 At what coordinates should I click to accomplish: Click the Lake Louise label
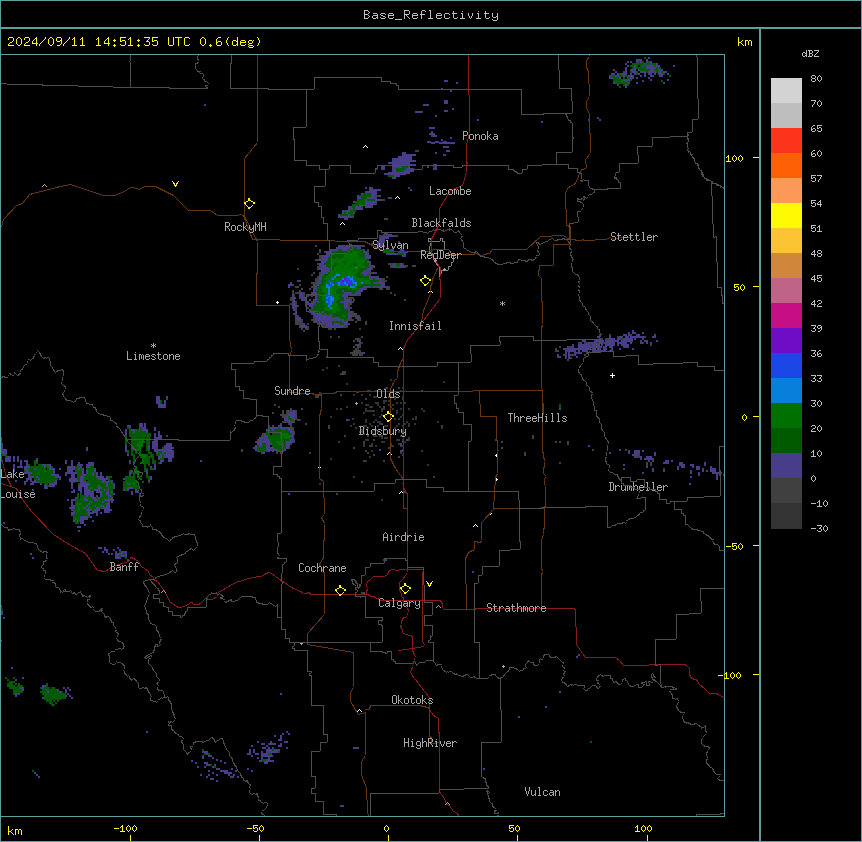coord(18,484)
